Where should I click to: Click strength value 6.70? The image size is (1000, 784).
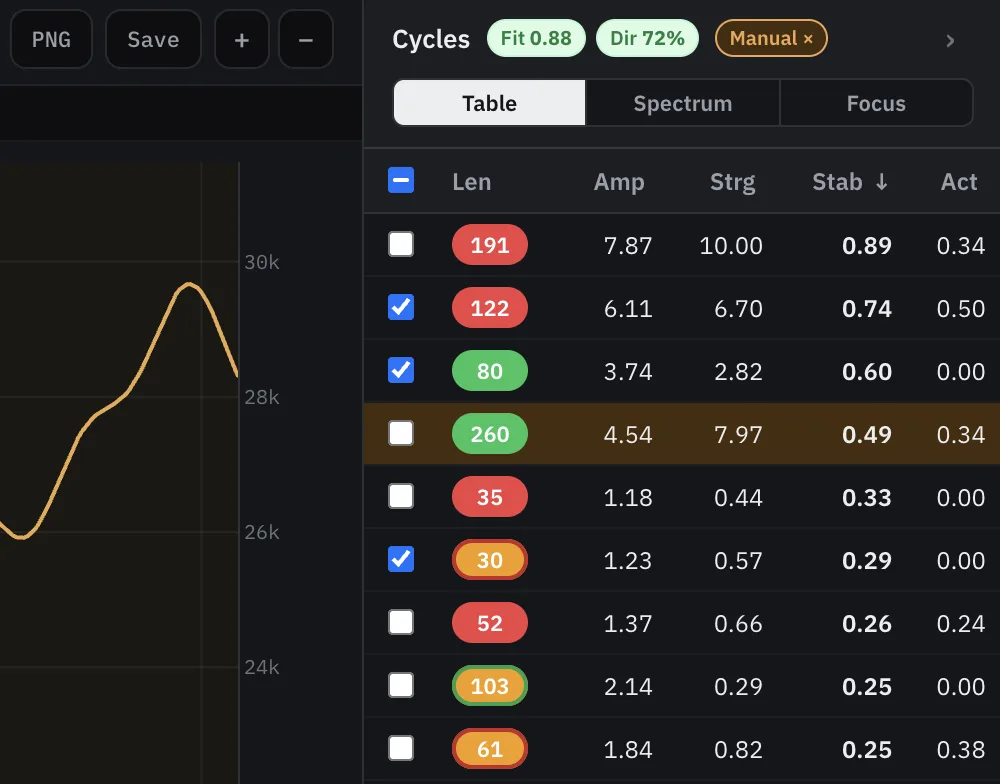point(738,309)
